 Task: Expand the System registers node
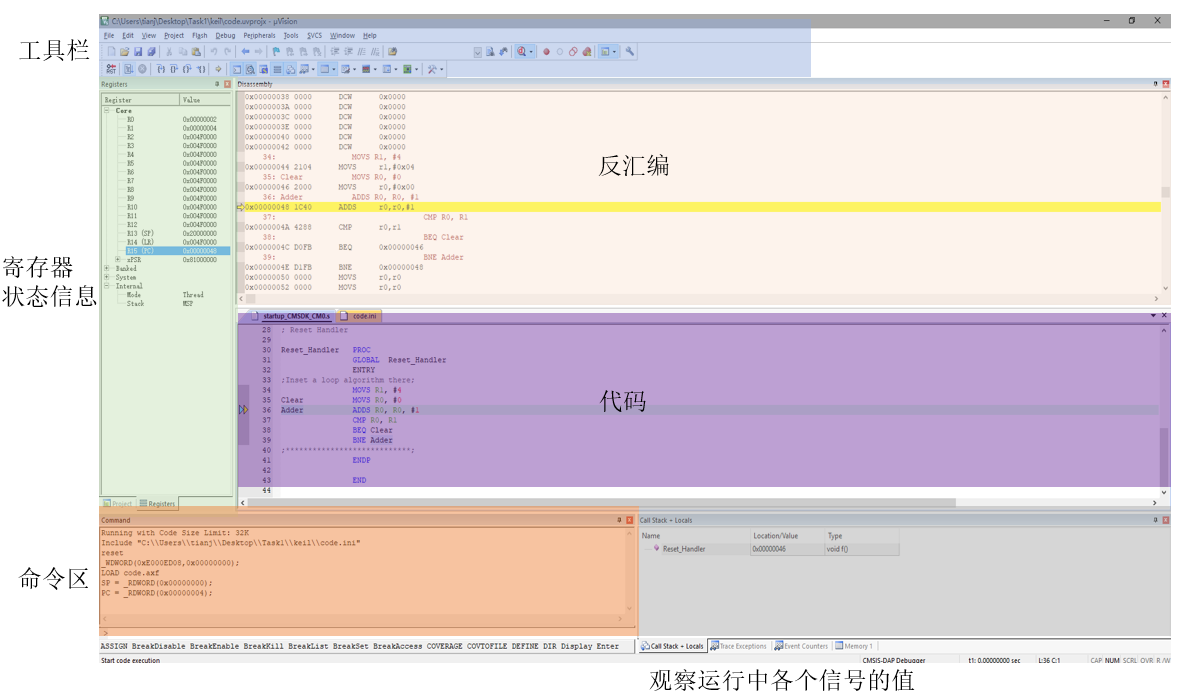point(107,277)
